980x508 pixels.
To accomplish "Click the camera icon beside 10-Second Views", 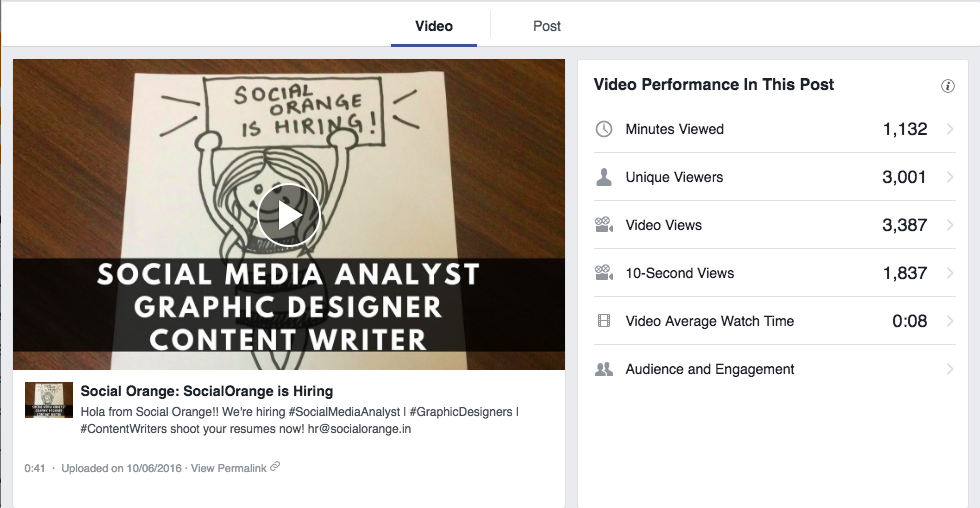I will [604, 273].
